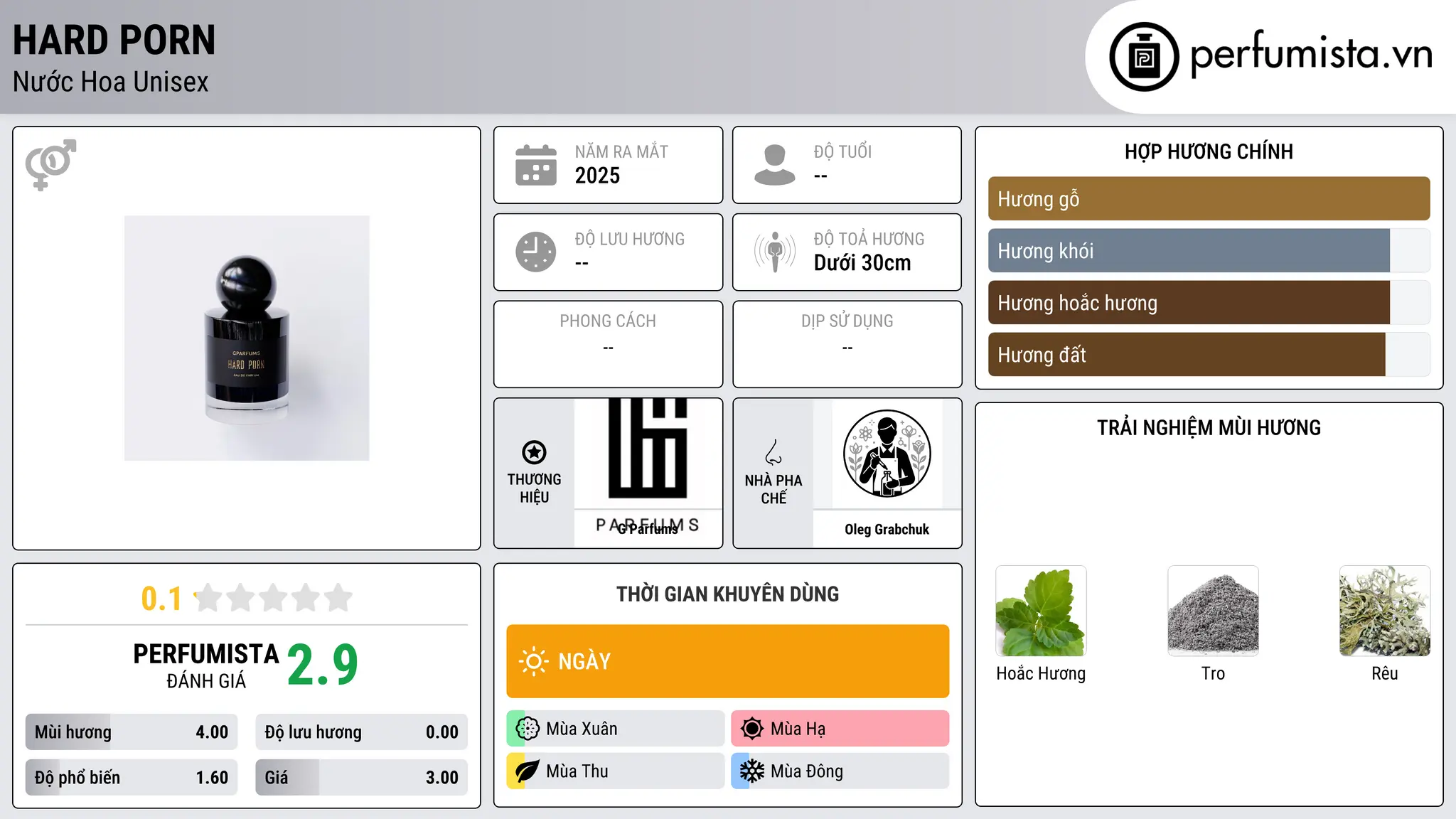The height and width of the screenshot is (819, 1456).
Task: Click the clock icon beside Độ lưu hương
Action: pyautogui.click(x=536, y=252)
